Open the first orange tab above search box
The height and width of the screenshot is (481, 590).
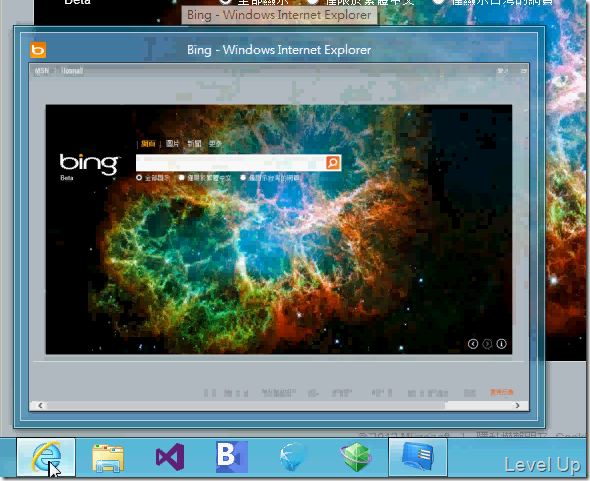click(148, 143)
